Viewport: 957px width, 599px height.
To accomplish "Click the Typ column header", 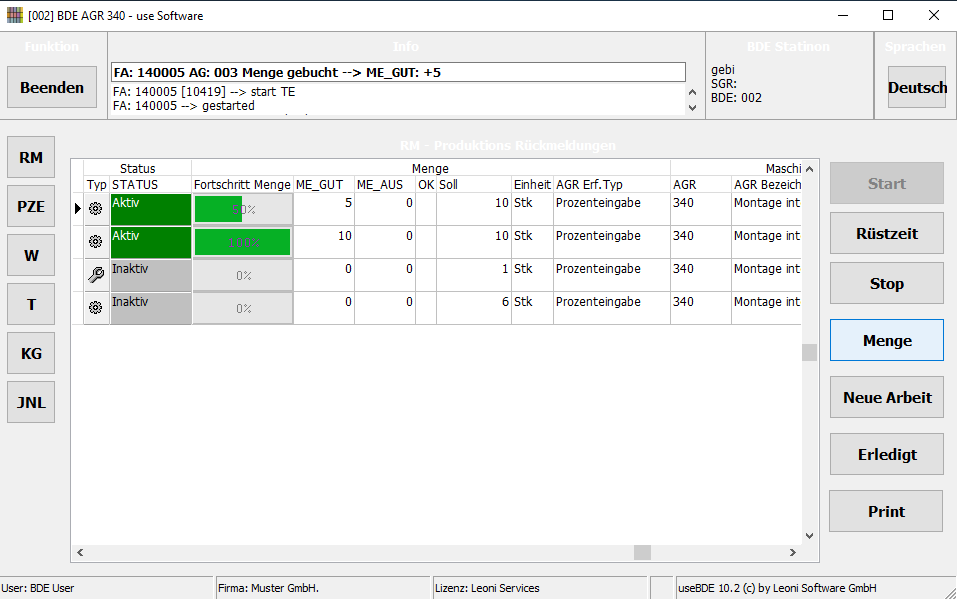I will (96, 184).
